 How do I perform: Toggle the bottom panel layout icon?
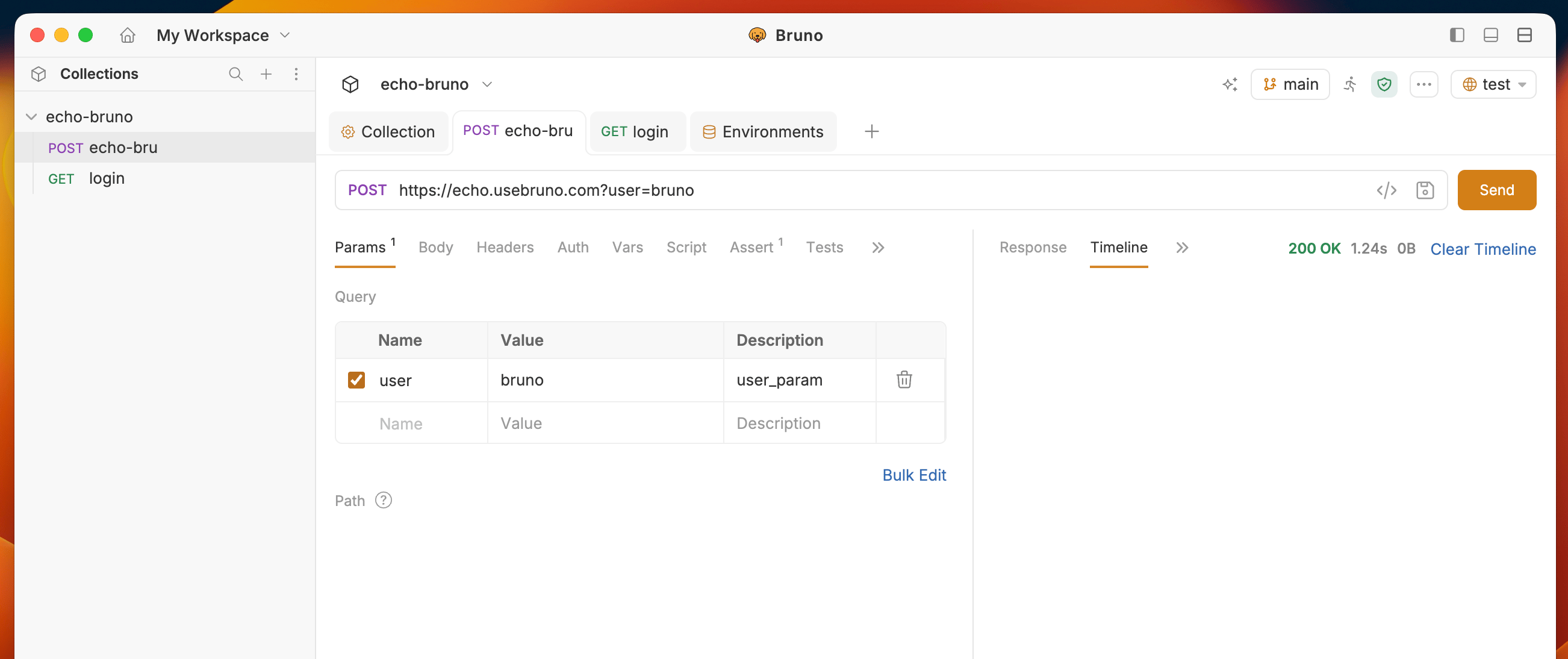tap(1490, 36)
